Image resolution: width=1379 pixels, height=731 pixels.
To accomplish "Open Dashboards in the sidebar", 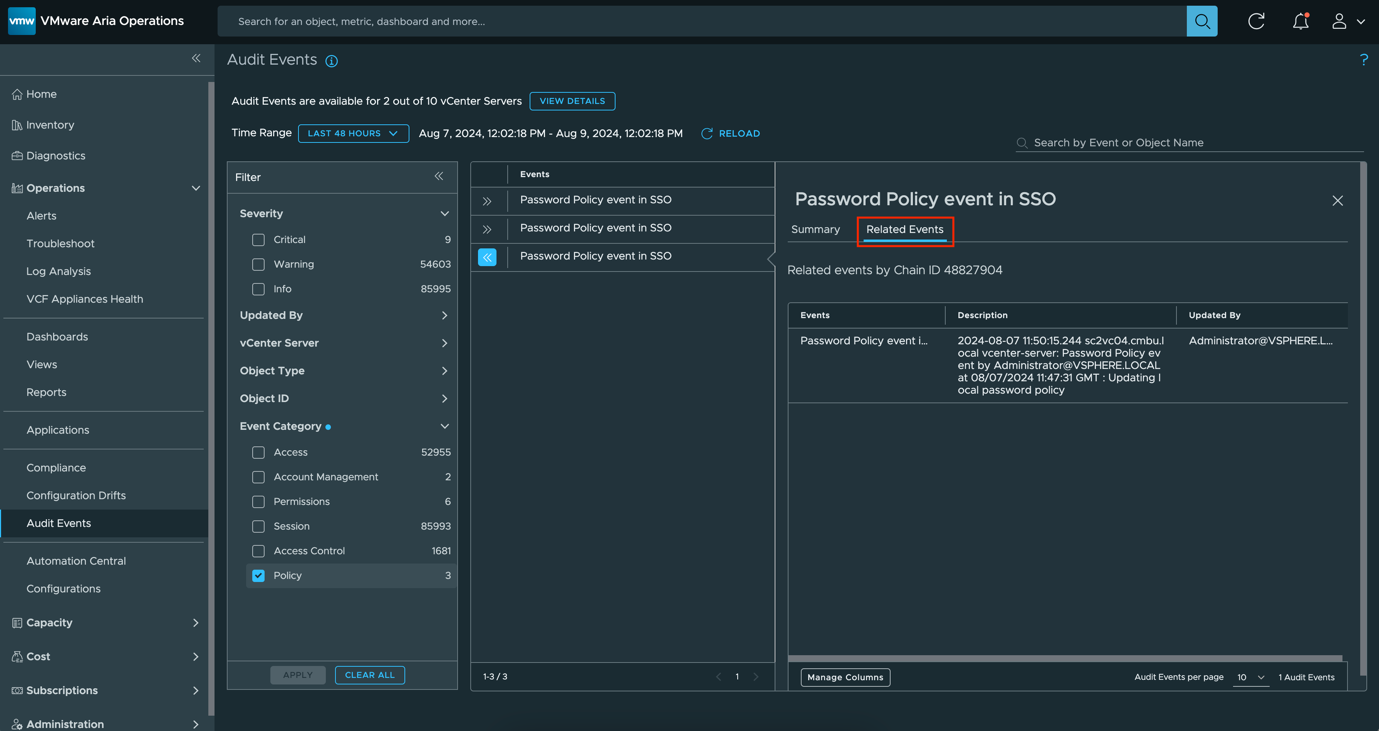I will click(57, 337).
